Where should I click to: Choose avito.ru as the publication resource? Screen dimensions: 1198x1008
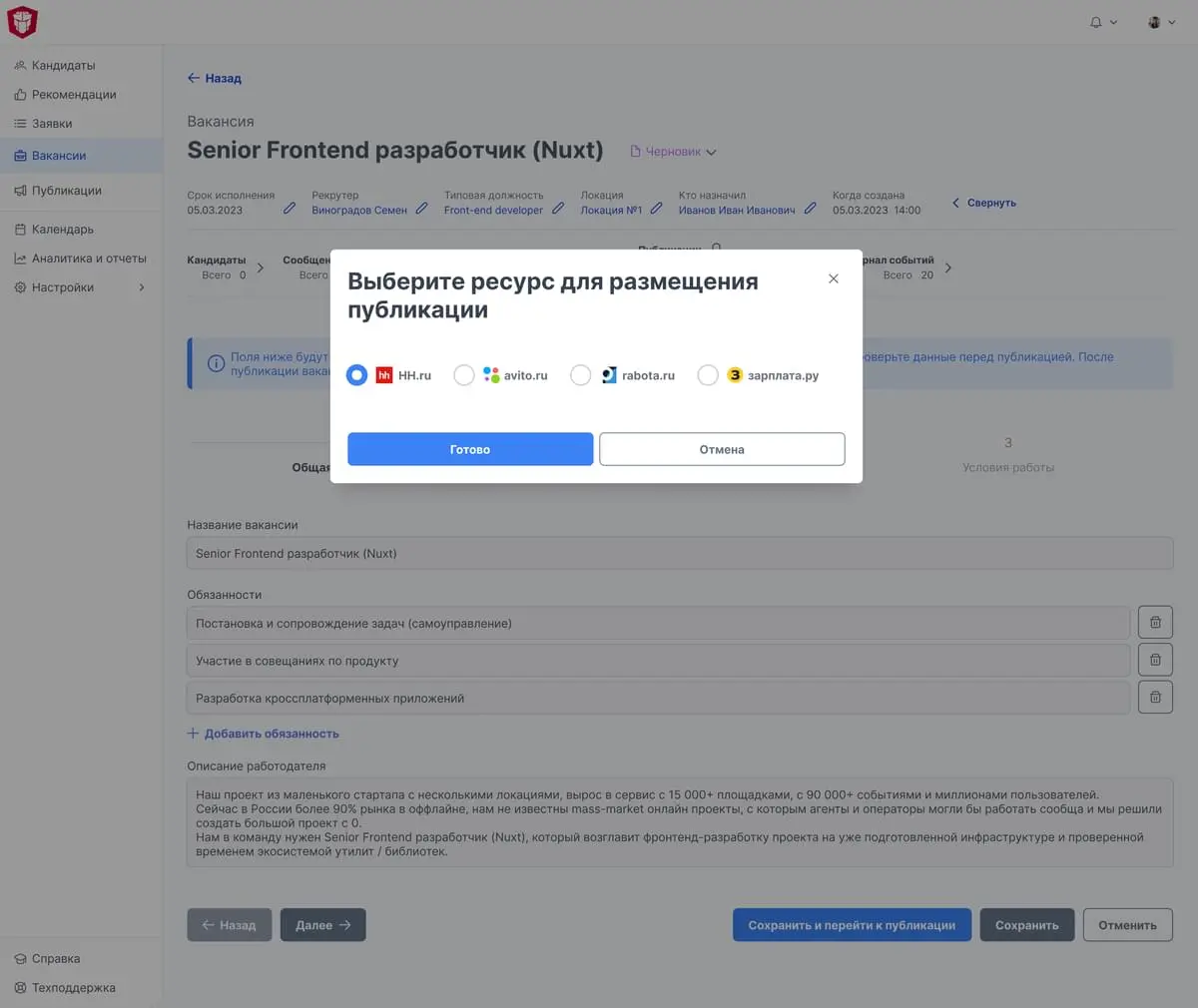463,375
